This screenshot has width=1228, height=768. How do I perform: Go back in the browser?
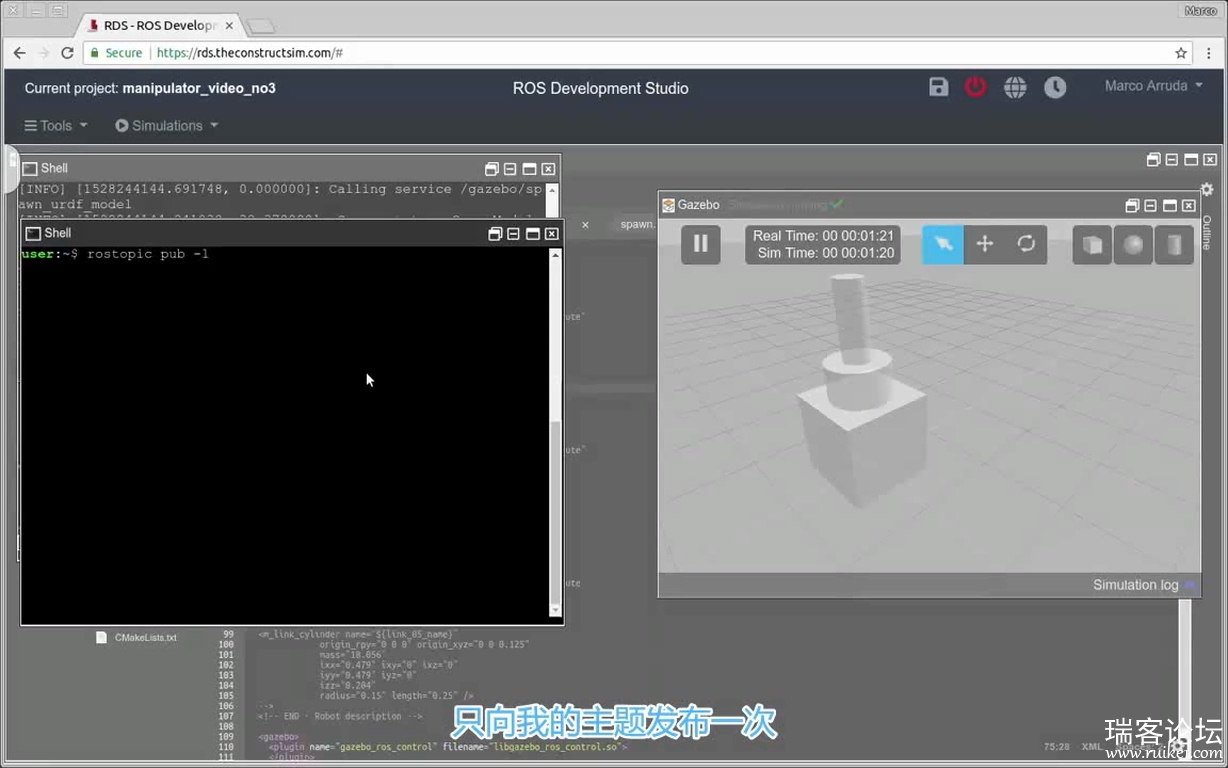(20, 53)
